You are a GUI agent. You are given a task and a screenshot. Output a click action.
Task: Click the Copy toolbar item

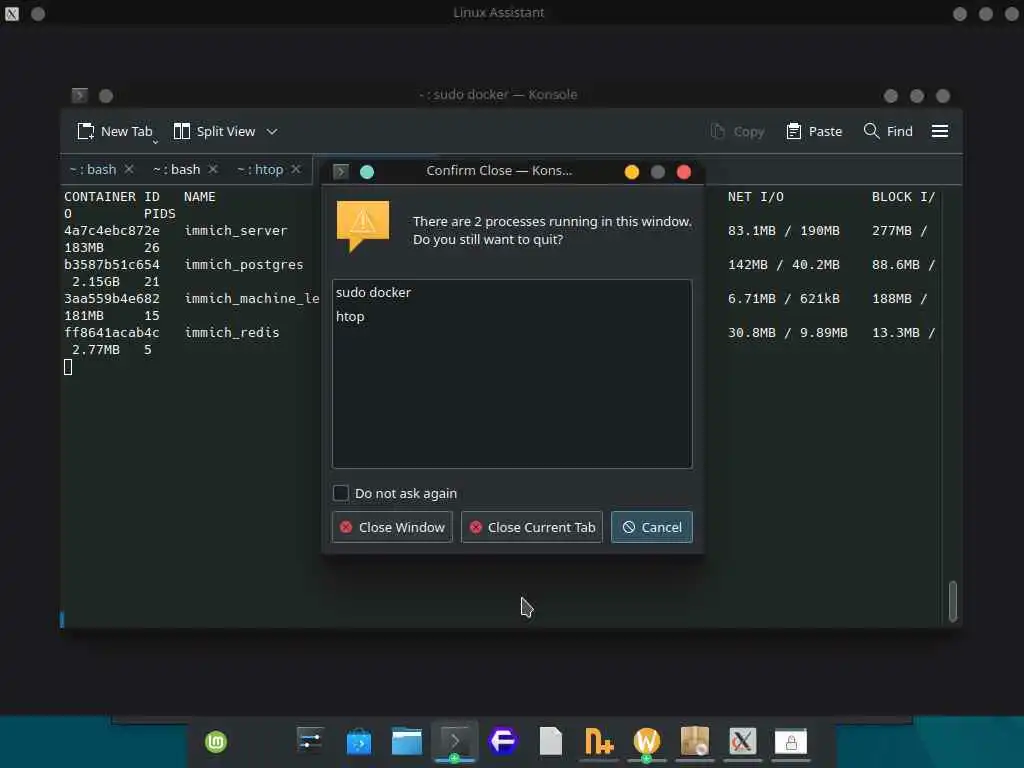737,131
